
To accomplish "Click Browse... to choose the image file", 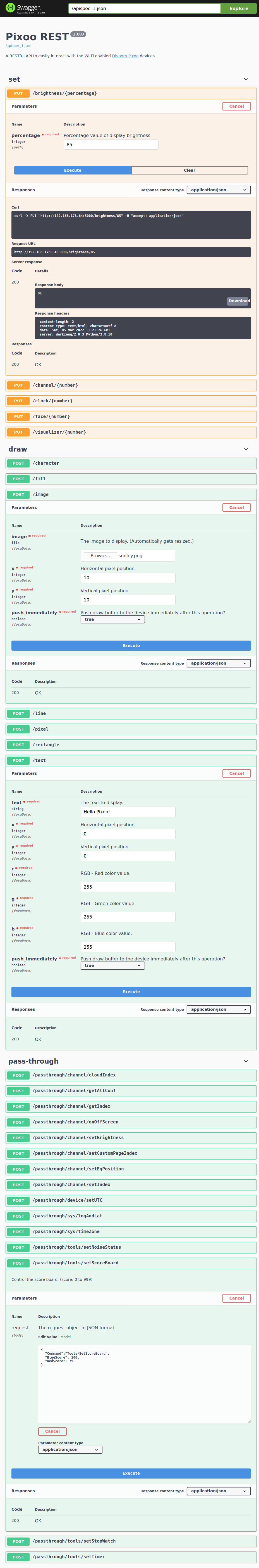I will 100,556.
